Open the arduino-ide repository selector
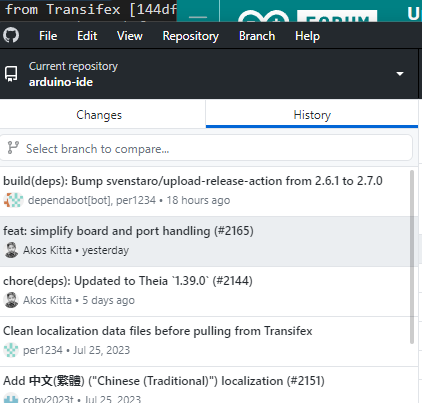The height and width of the screenshot is (403, 422). coord(209,74)
